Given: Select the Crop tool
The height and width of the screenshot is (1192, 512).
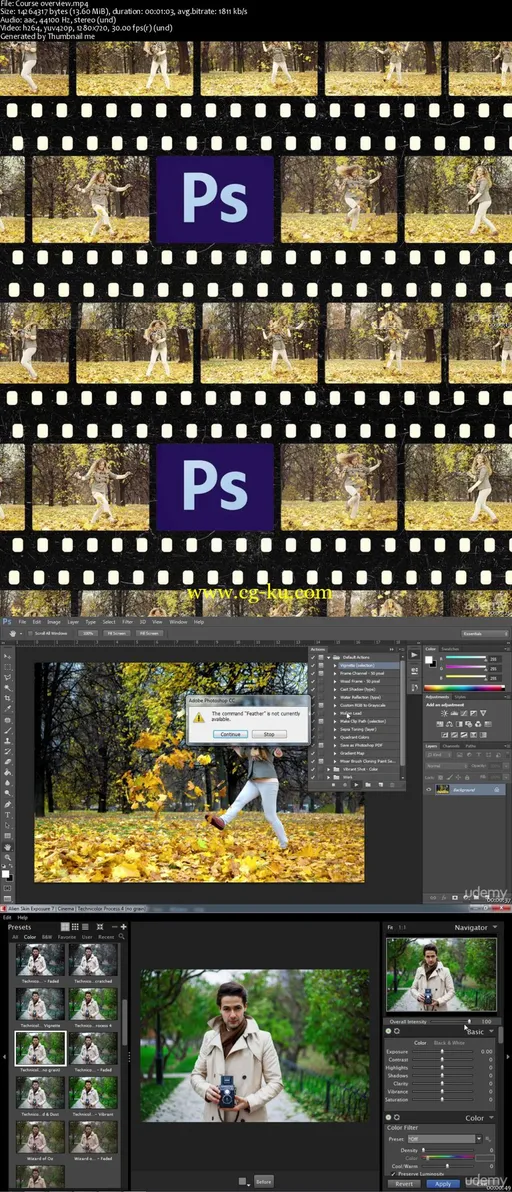Looking at the screenshot, I should click(8, 698).
